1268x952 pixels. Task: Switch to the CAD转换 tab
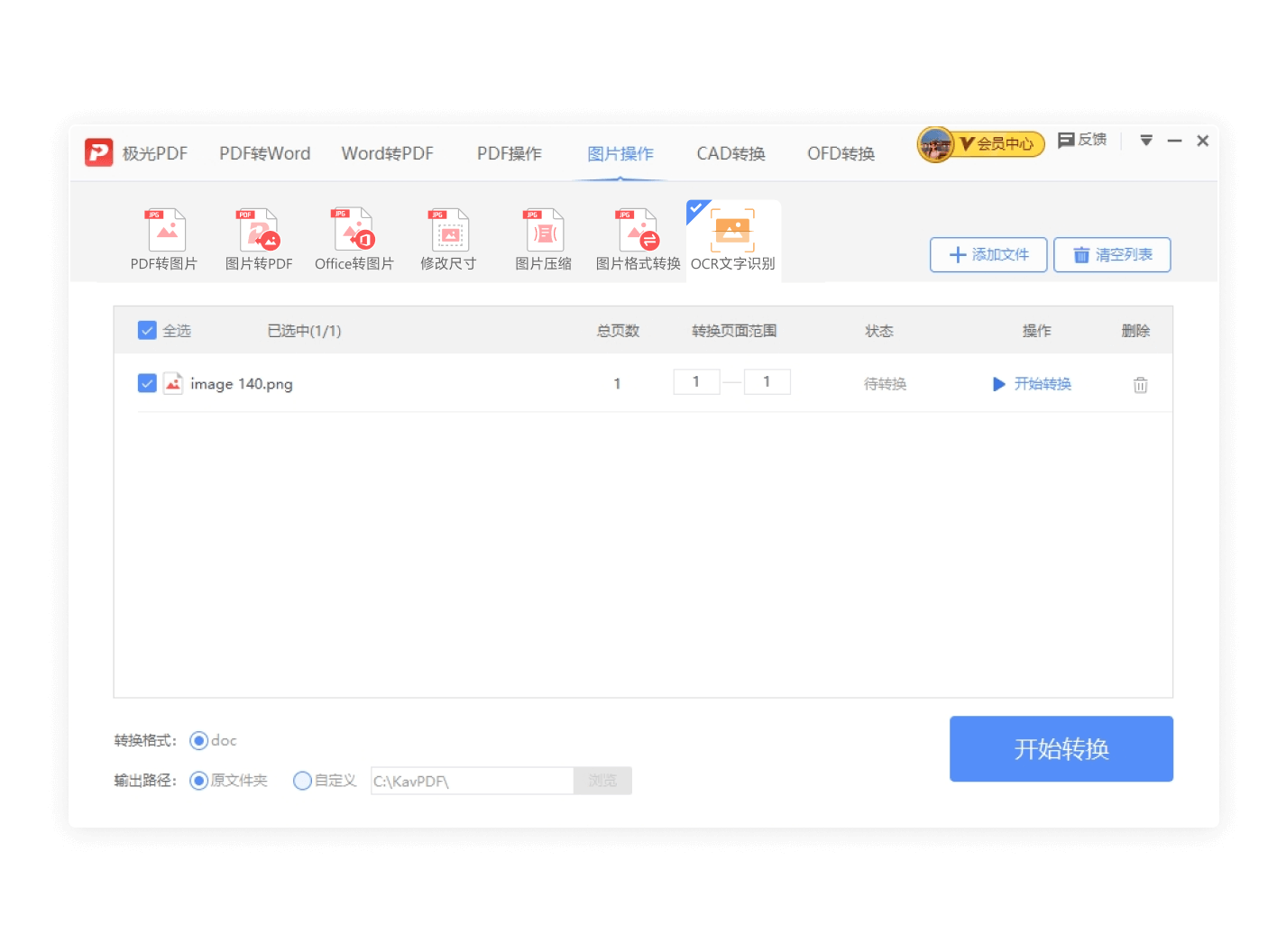tap(730, 153)
